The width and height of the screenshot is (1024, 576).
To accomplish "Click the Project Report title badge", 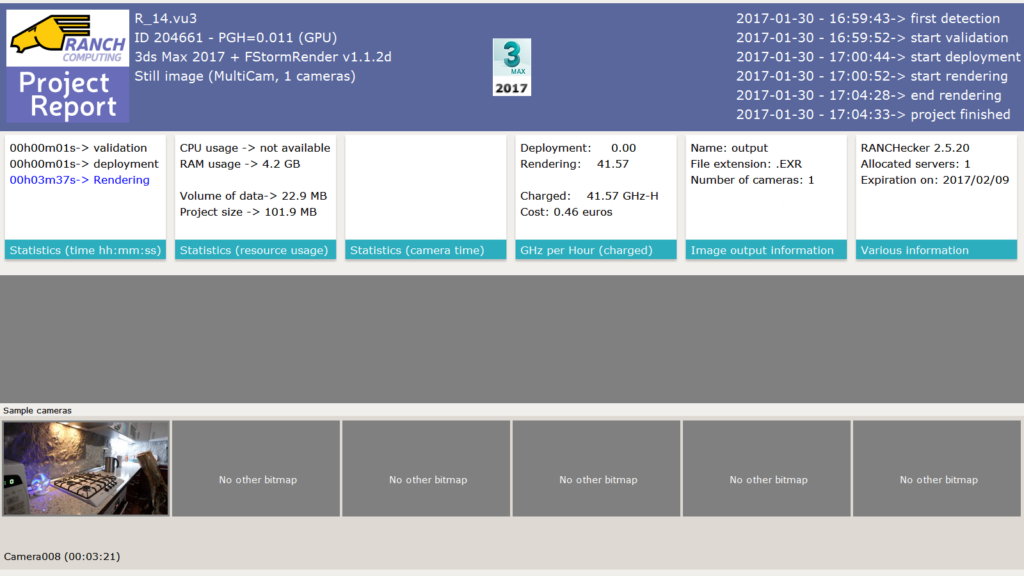I will click(68, 95).
